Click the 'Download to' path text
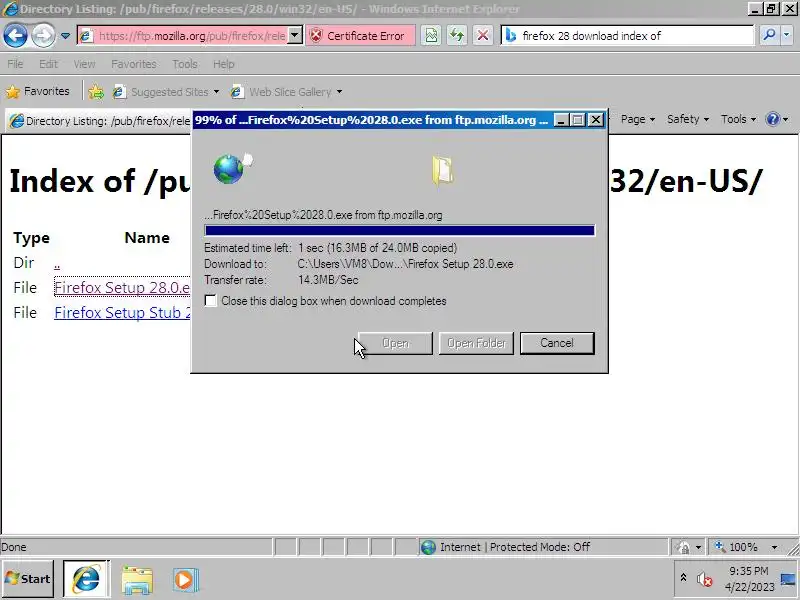This screenshot has width=800, height=600. pyautogui.click(x=405, y=264)
